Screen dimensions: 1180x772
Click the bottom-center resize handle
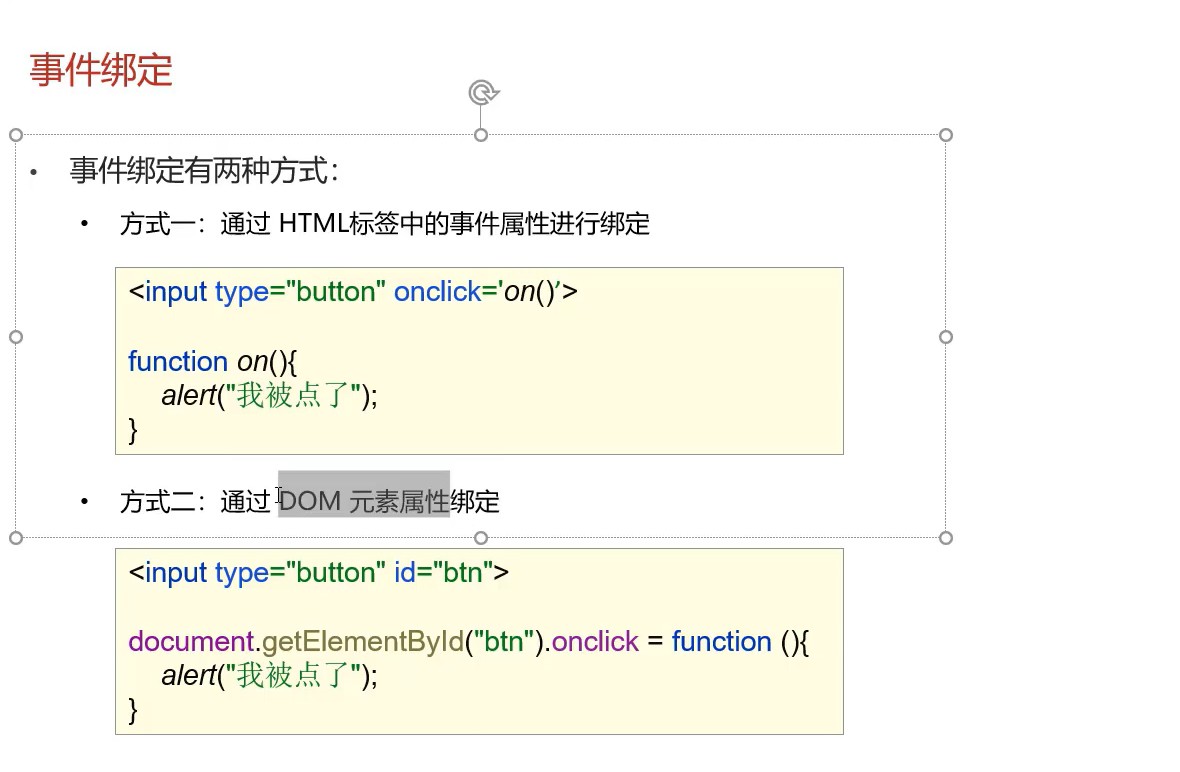(x=481, y=538)
